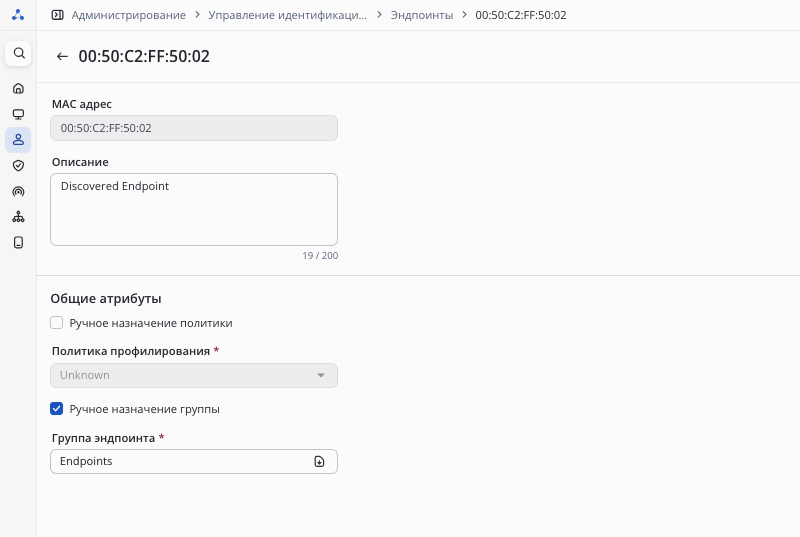Open the Политика профилирования dropdown
This screenshot has width=800, height=537.
pyautogui.click(x=194, y=375)
